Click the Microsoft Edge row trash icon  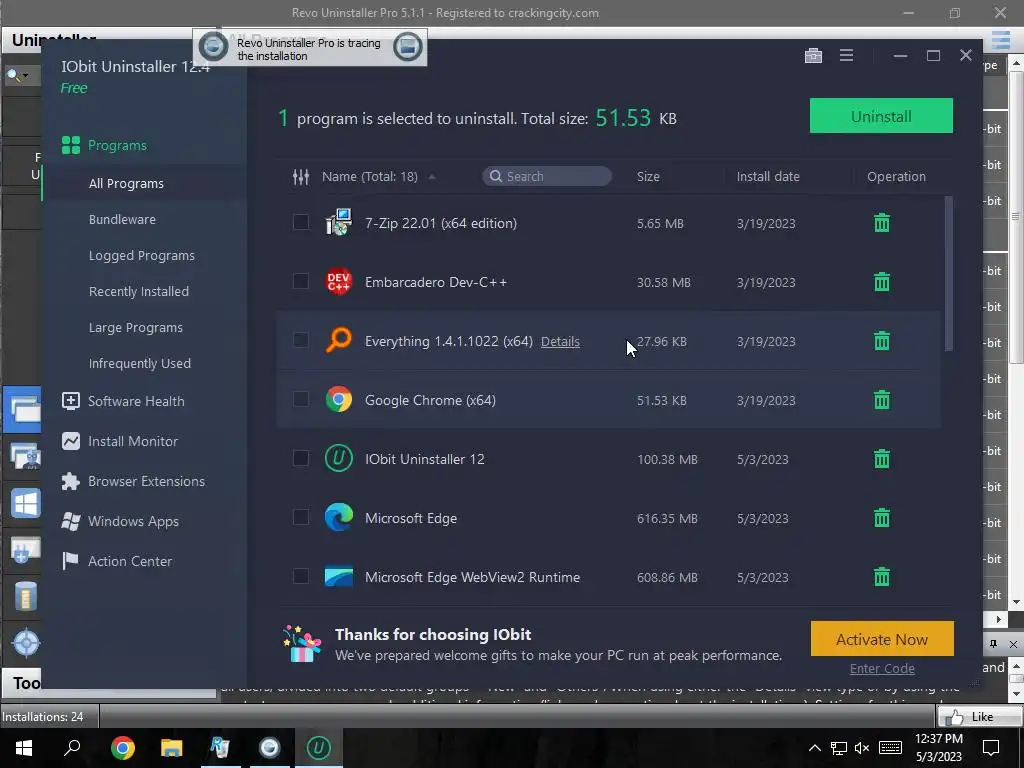point(882,518)
